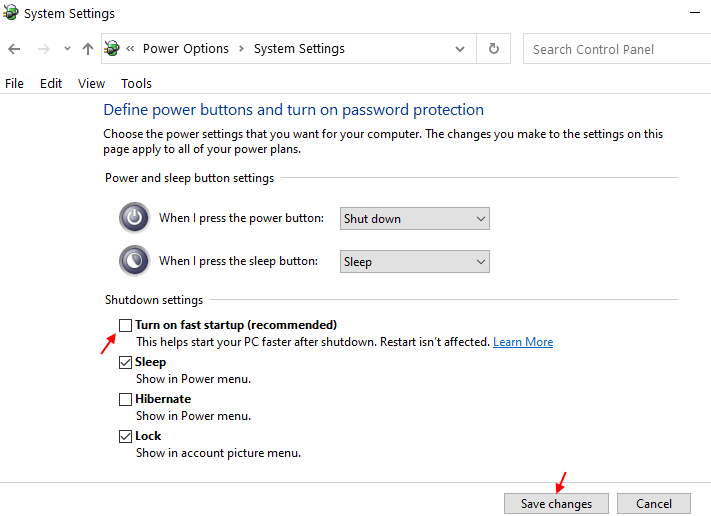The width and height of the screenshot is (711, 516).
Task: Click the Save changes button
Action: (556, 504)
